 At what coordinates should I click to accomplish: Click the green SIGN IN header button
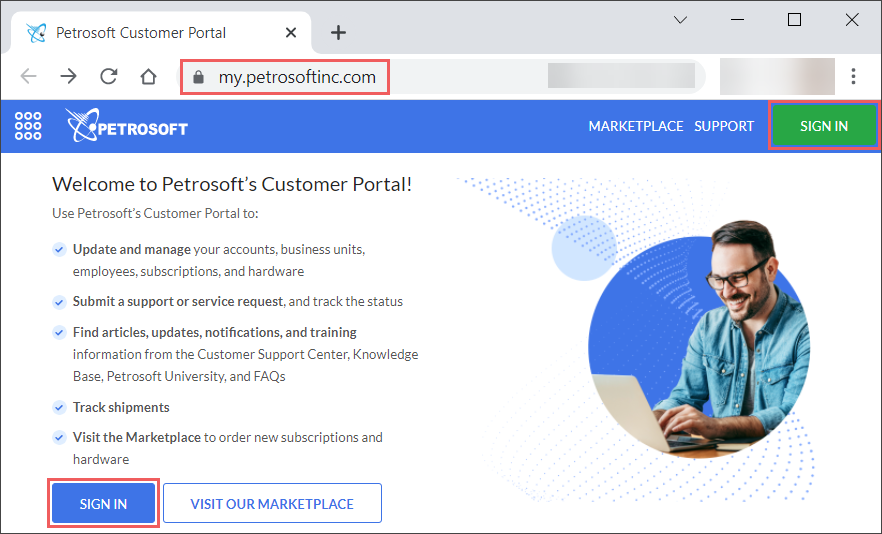(824, 126)
